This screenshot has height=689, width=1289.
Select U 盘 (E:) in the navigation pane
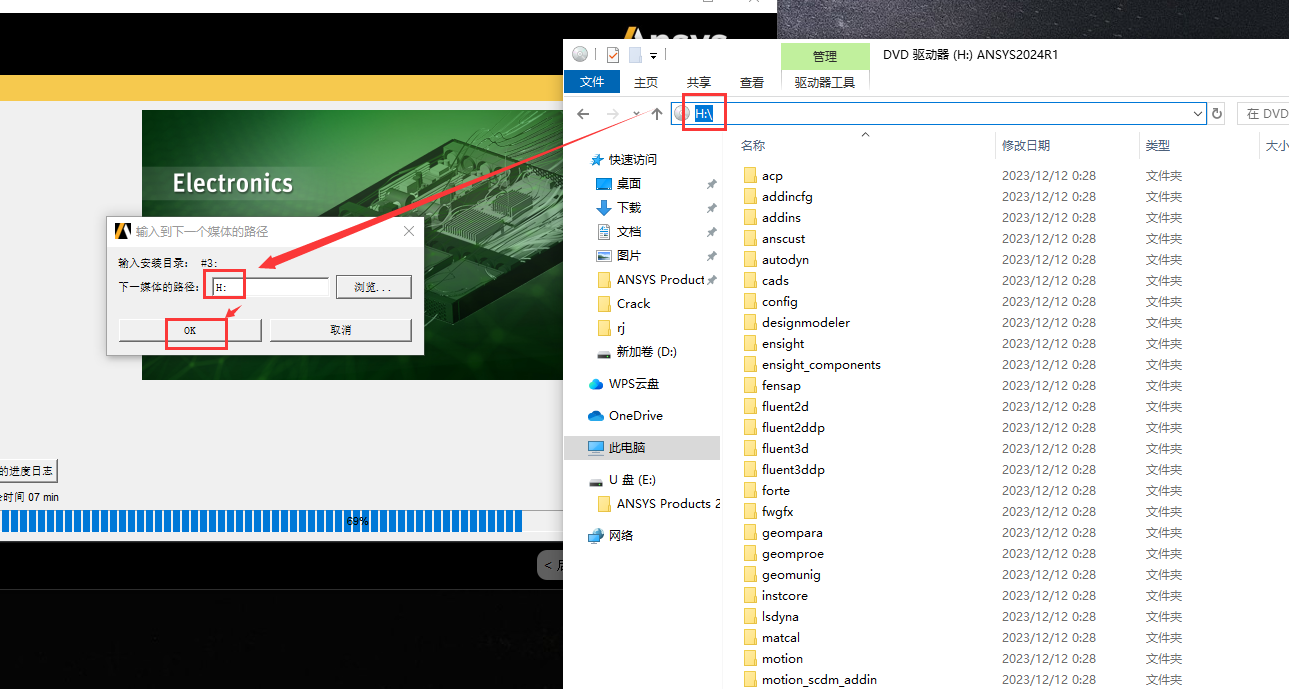632,480
